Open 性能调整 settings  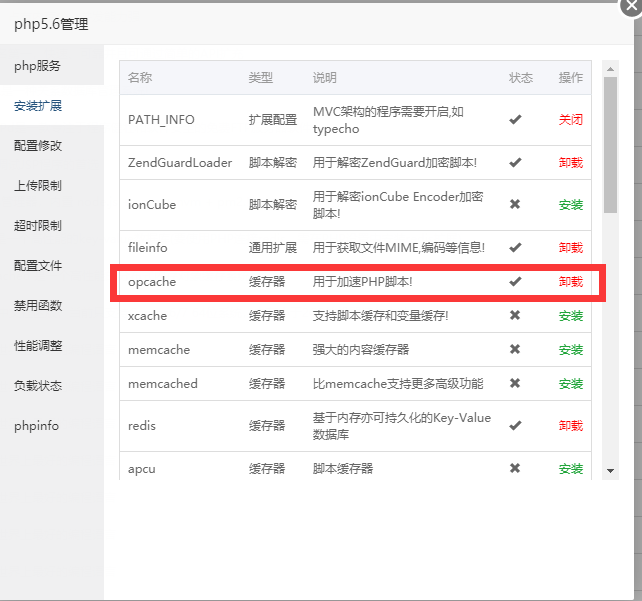click(52, 346)
